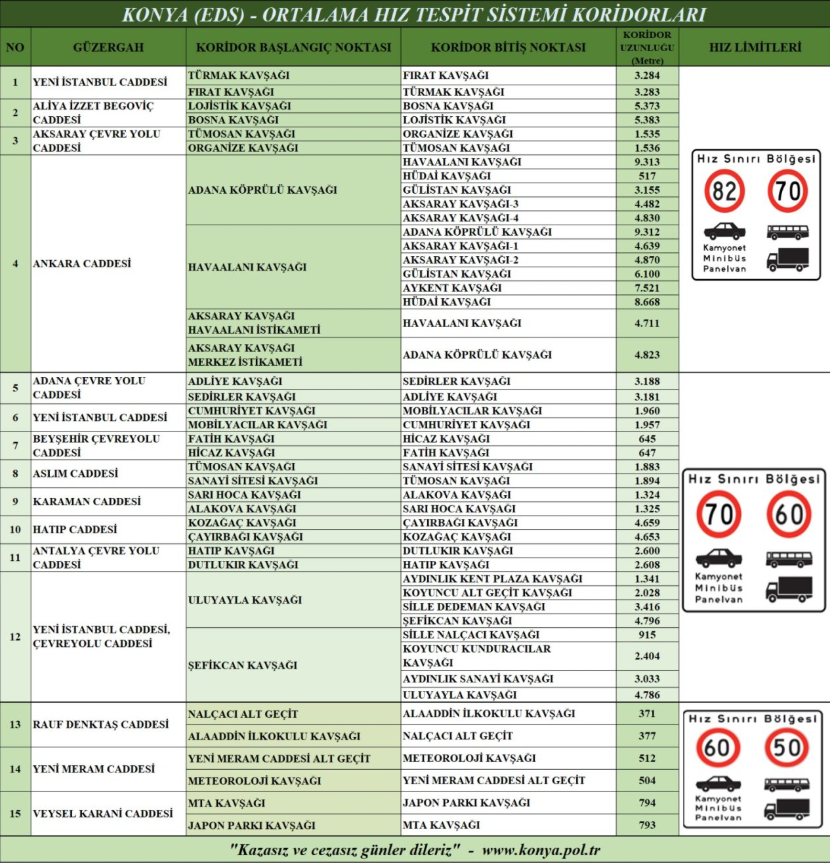Click the KORİDOR BİTİŞ NOKTASI column header
Viewport: 830px width, 863px height.
(507, 47)
